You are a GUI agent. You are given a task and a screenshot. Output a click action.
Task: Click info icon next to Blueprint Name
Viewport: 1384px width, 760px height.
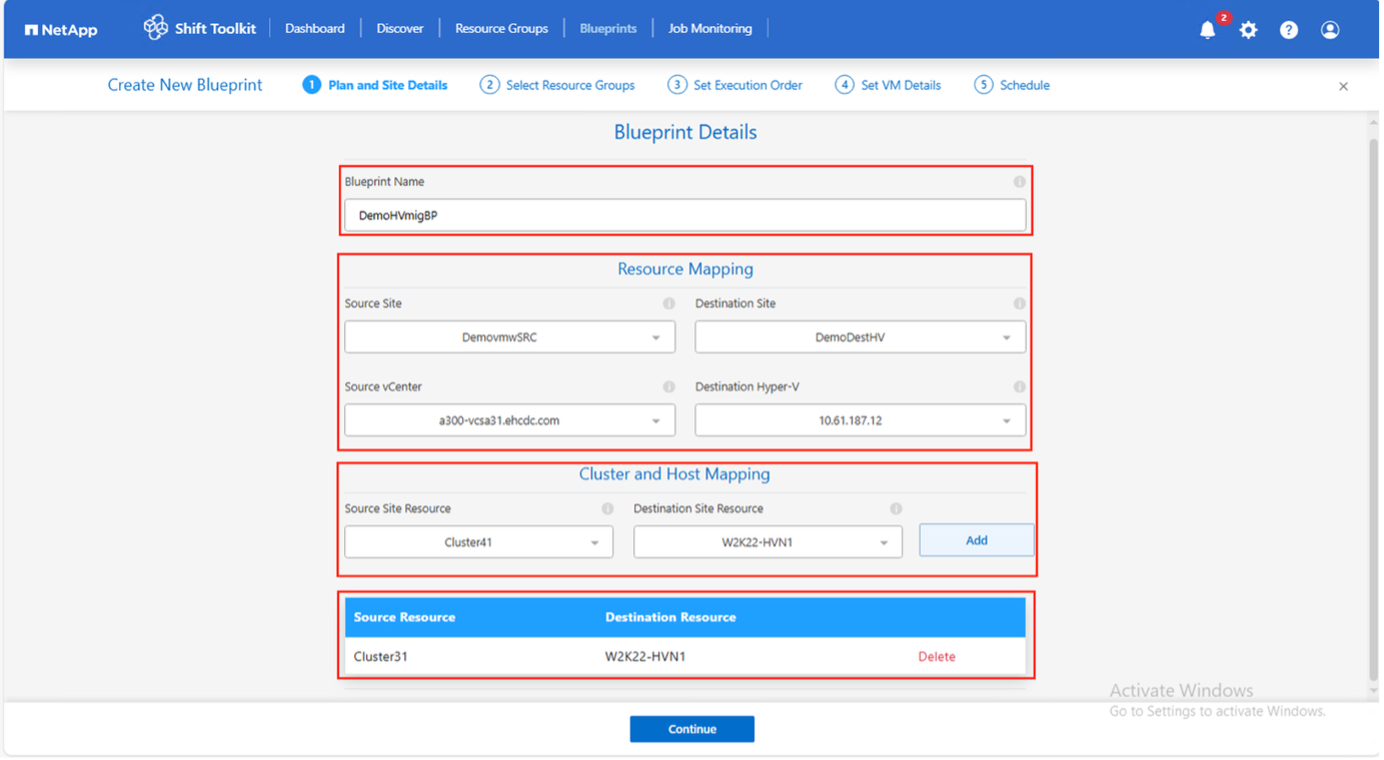point(1019,182)
